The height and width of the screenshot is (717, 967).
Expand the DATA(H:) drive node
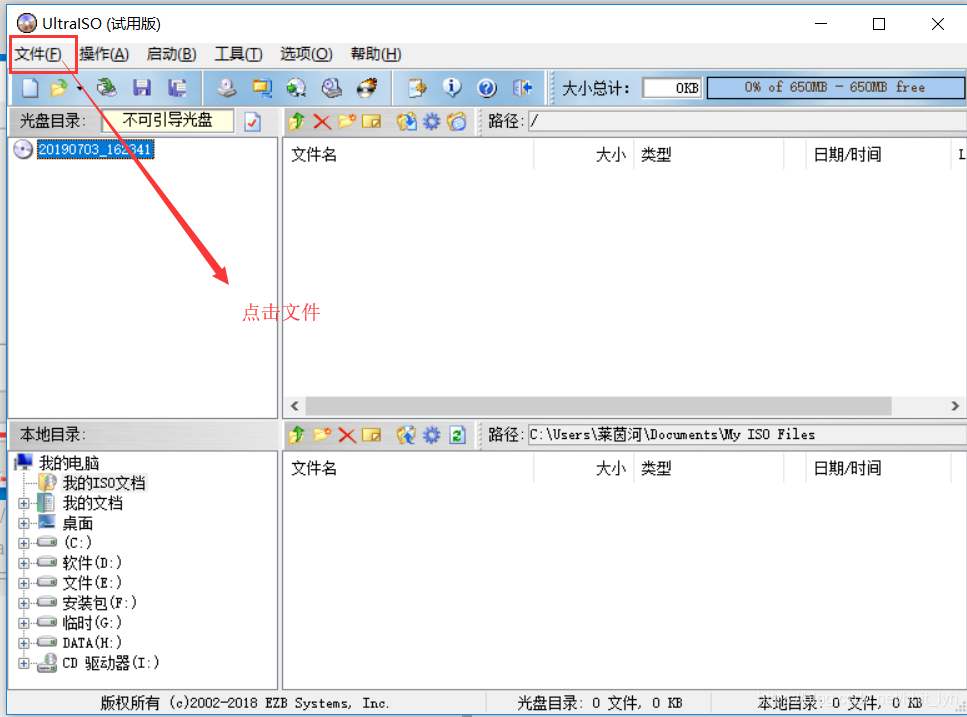(24, 643)
